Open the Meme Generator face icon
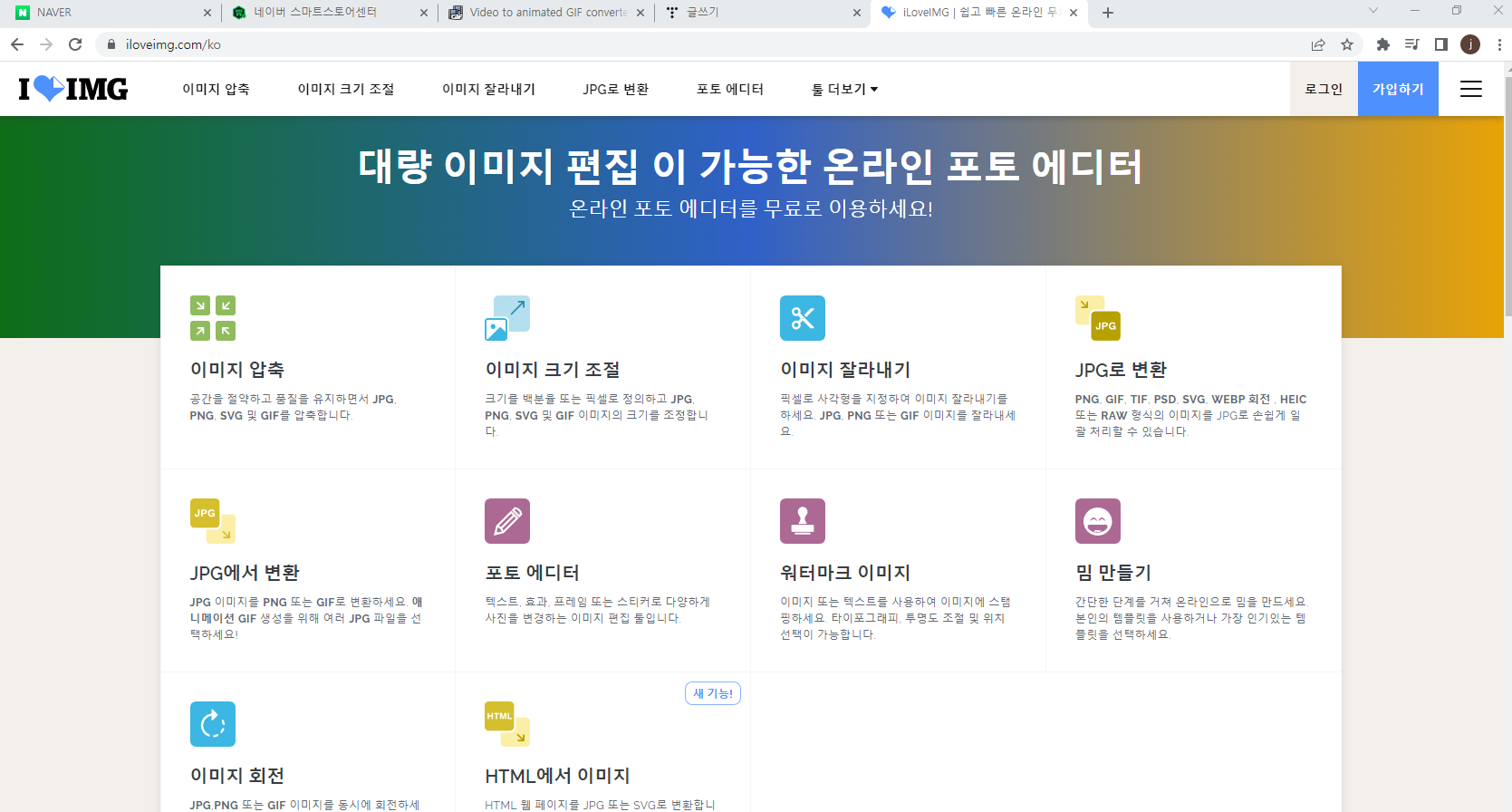The height and width of the screenshot is (812, 1512). point(1098,521)
